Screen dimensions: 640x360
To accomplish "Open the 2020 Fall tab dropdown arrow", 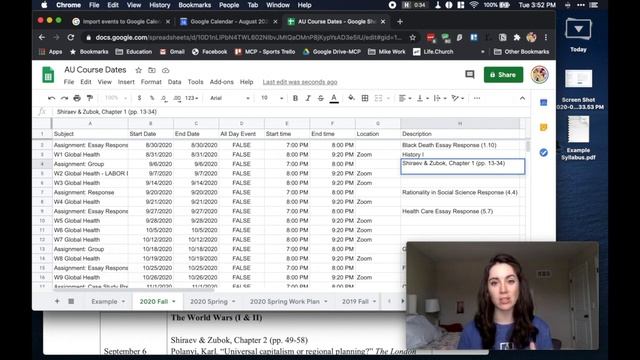I will click(x=173, y=302).
